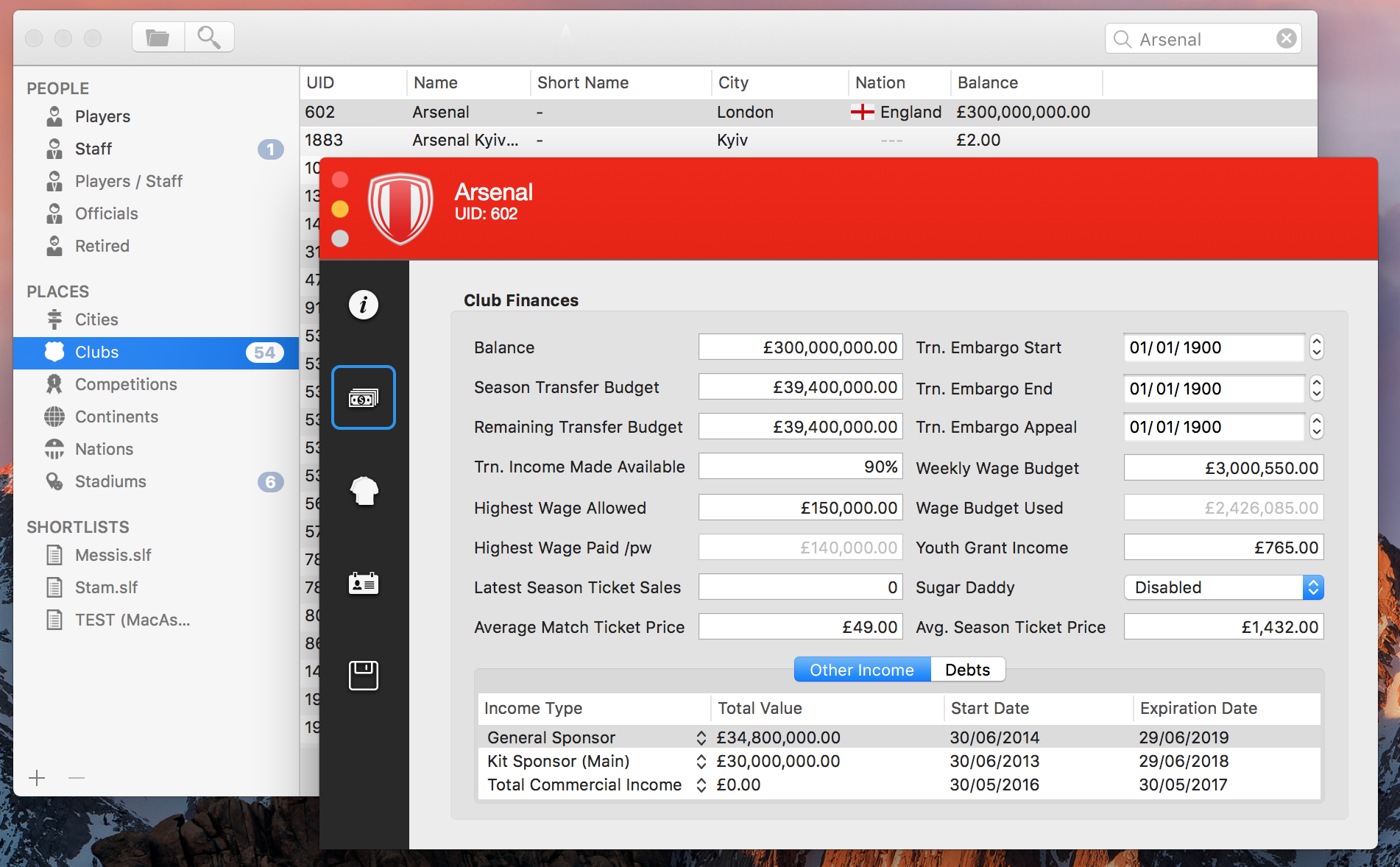
Task: Open the club Info section icon
Action: [x=364, y=305]
